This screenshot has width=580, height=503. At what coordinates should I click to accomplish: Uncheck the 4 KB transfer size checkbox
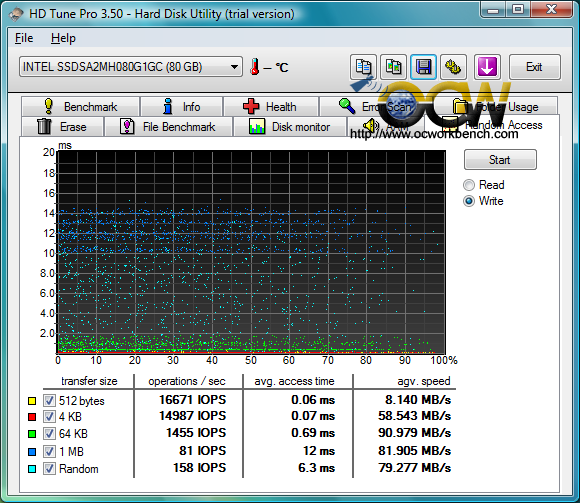[49, 417]
